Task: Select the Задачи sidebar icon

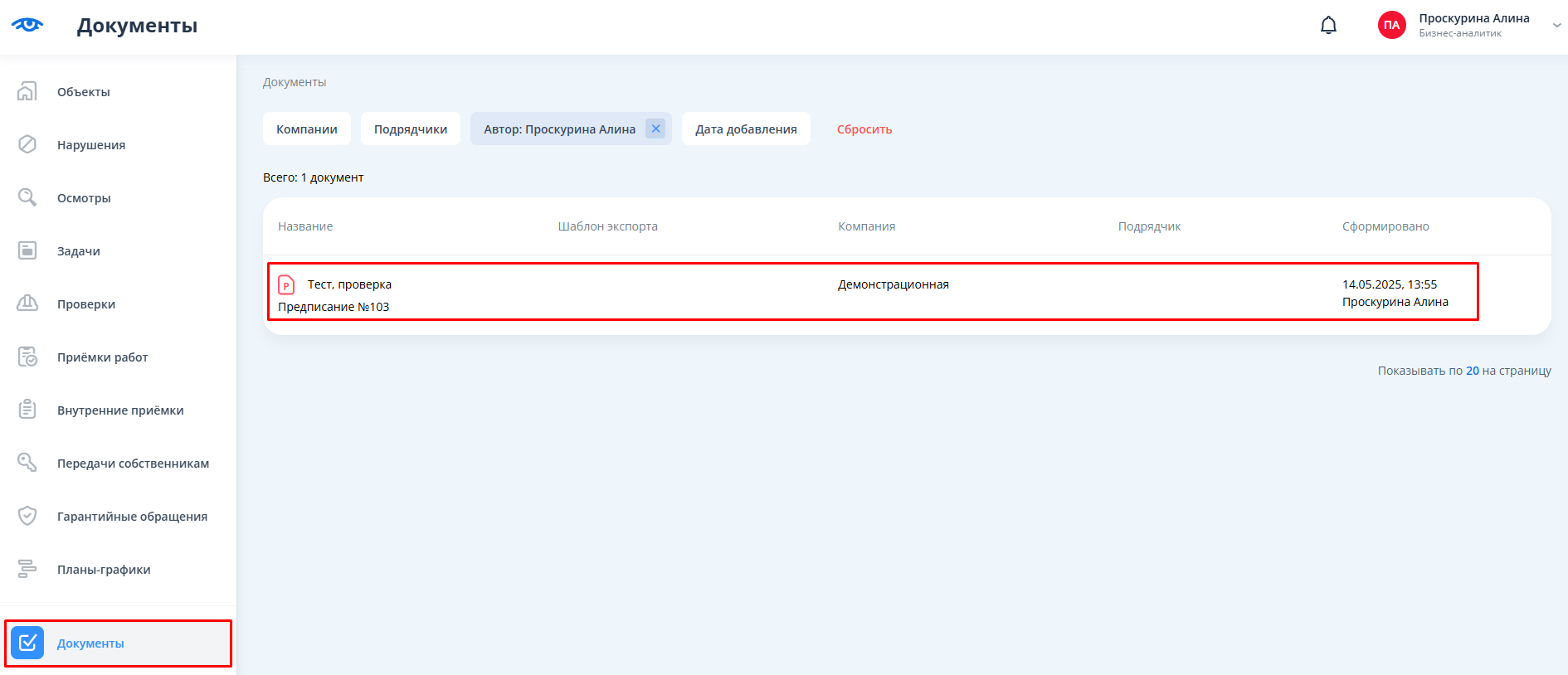Action: (27, 250)
